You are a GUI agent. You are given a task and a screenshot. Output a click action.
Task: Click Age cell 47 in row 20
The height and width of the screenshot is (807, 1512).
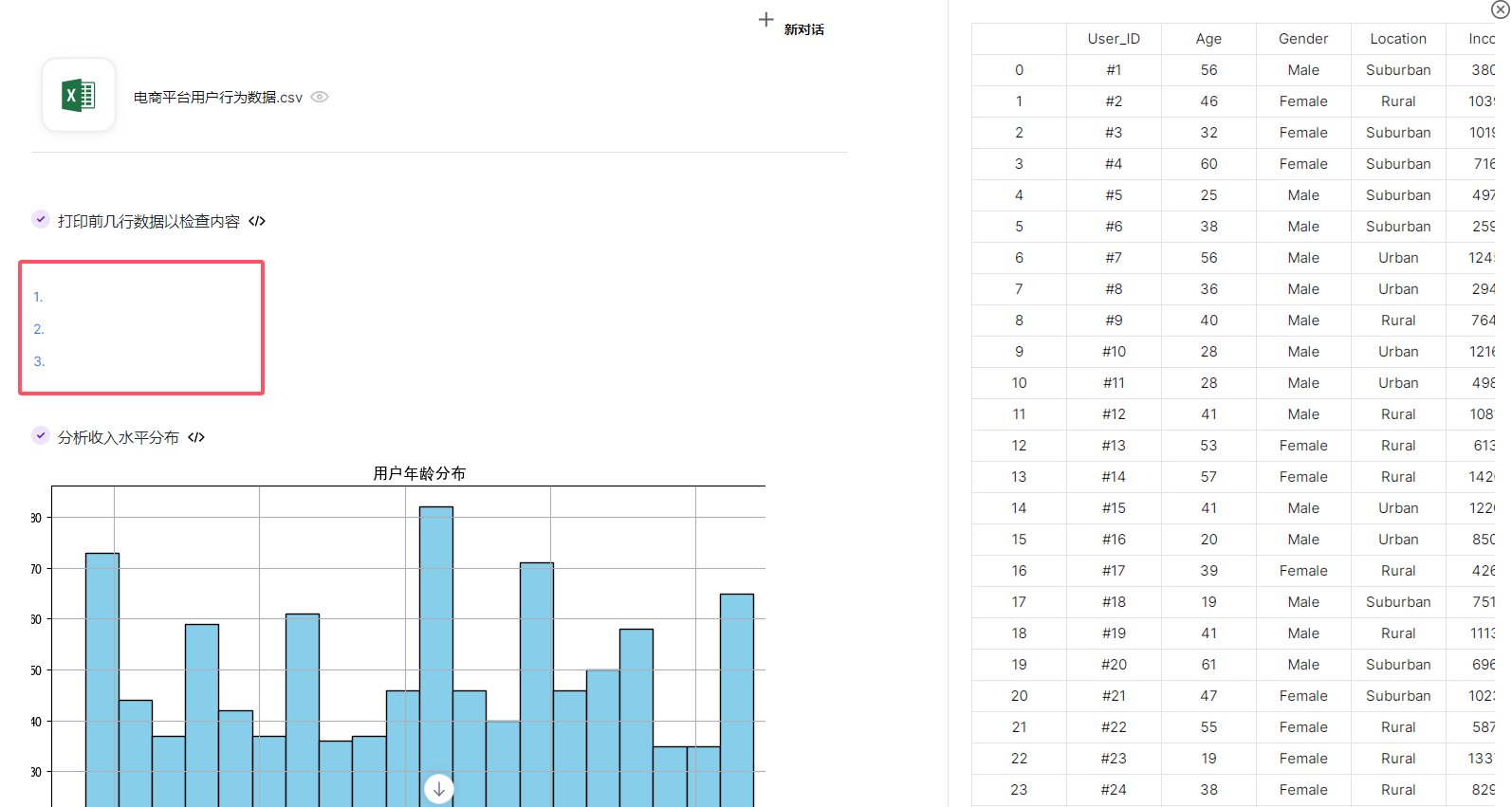pos(1208,696)
